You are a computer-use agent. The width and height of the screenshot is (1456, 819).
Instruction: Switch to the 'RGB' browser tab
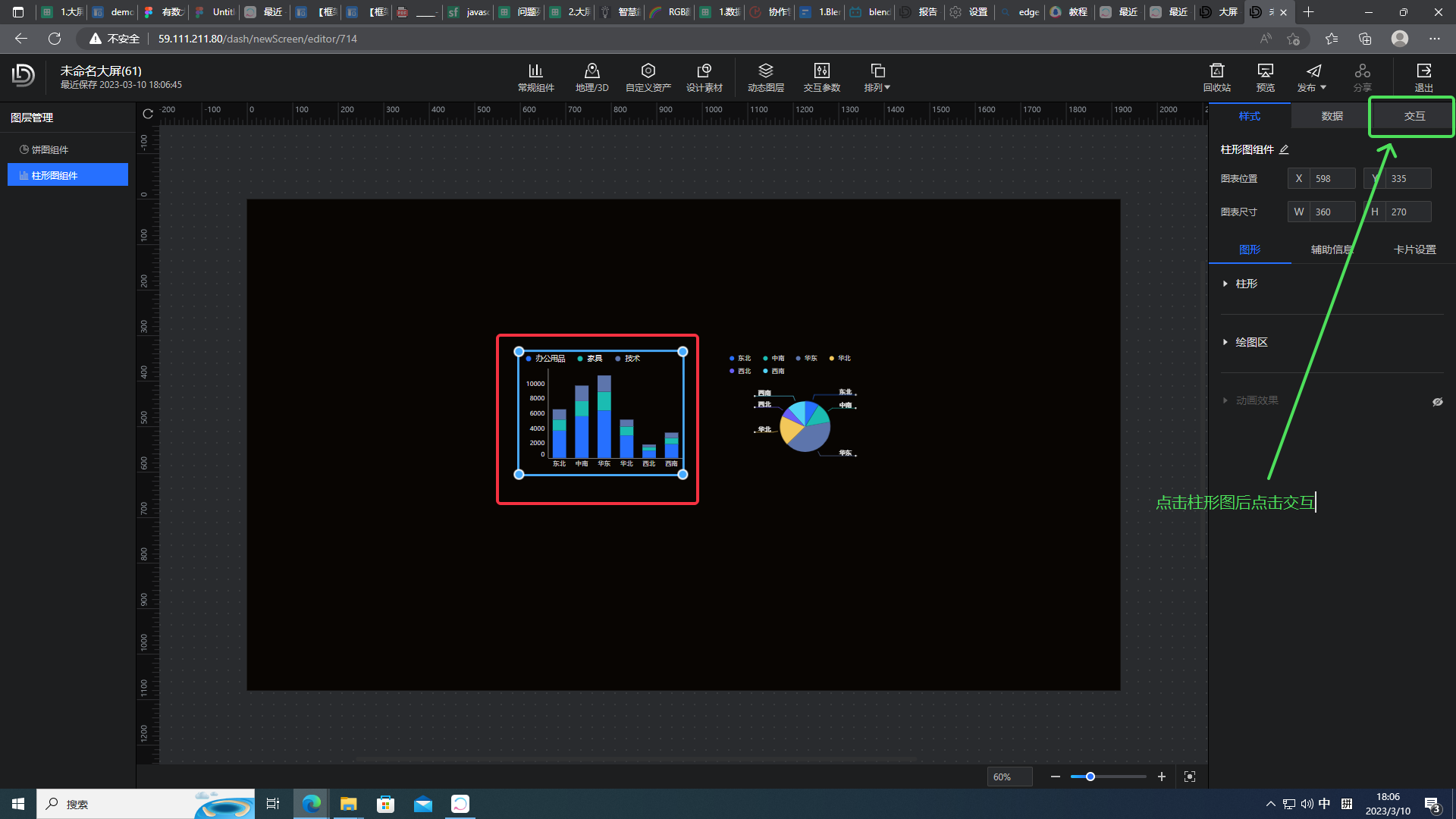pos(670,12)
